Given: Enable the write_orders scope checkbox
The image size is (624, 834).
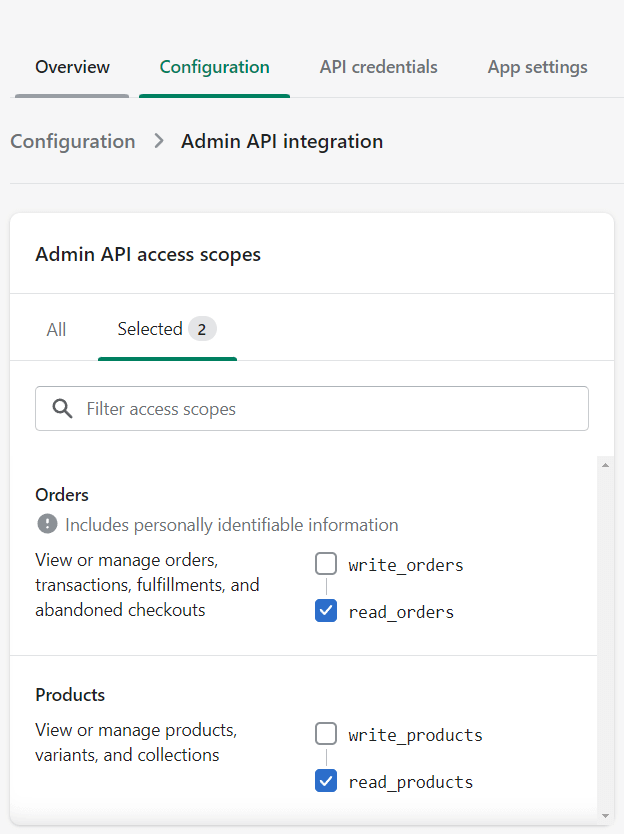Looking at the screenshot, I should pyautogui.click(x=326, y=564).
